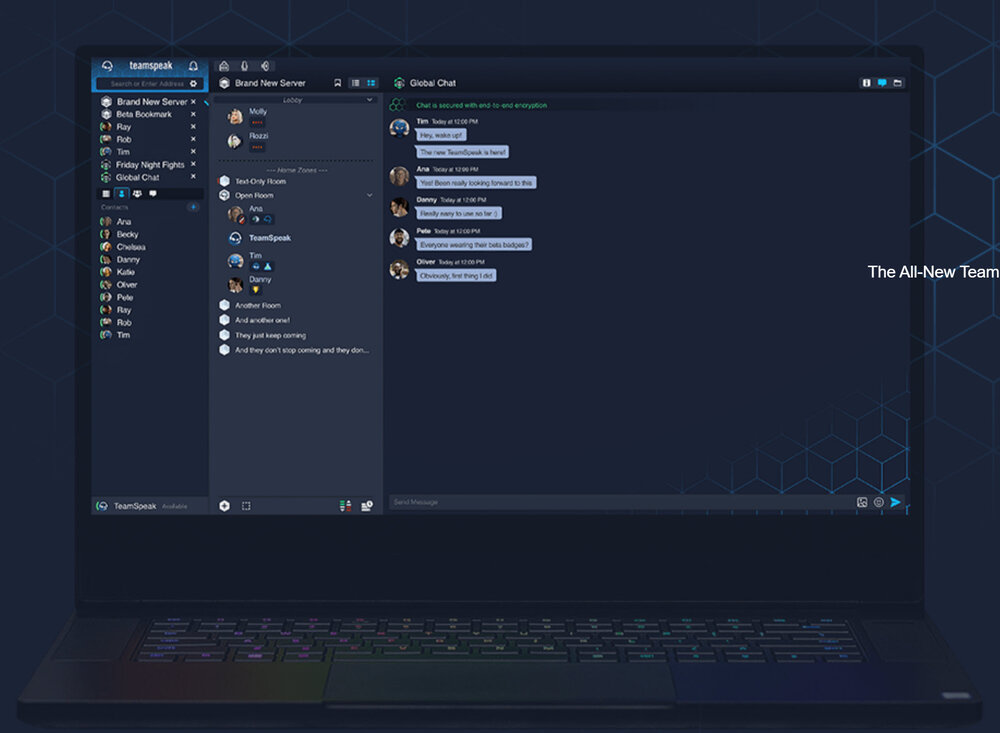Mute speakers using the speaker icon
1000x733 pixels.
point(265,66)
